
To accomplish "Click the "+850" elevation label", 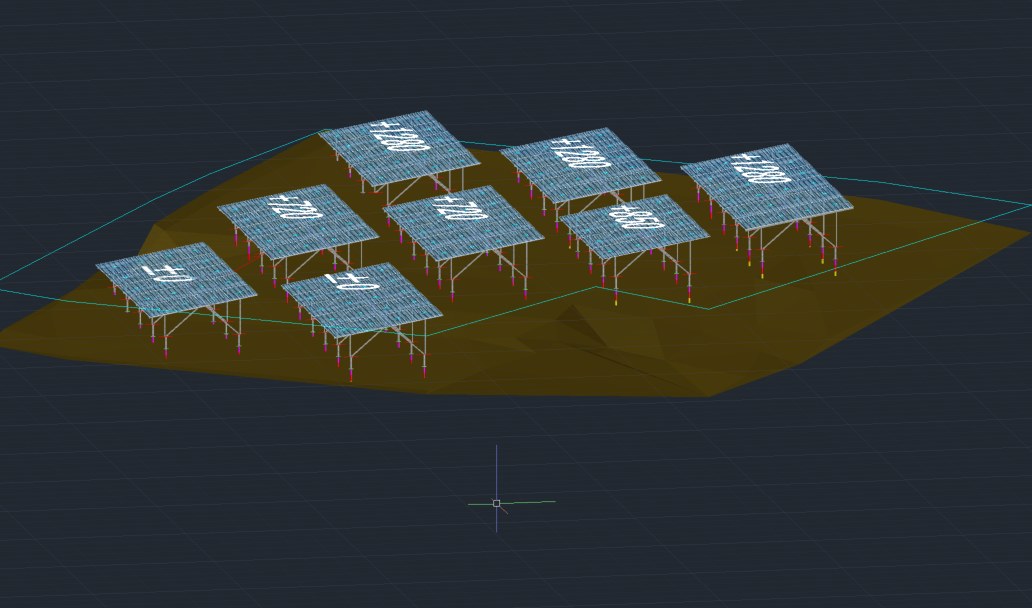I will point(636,217).
